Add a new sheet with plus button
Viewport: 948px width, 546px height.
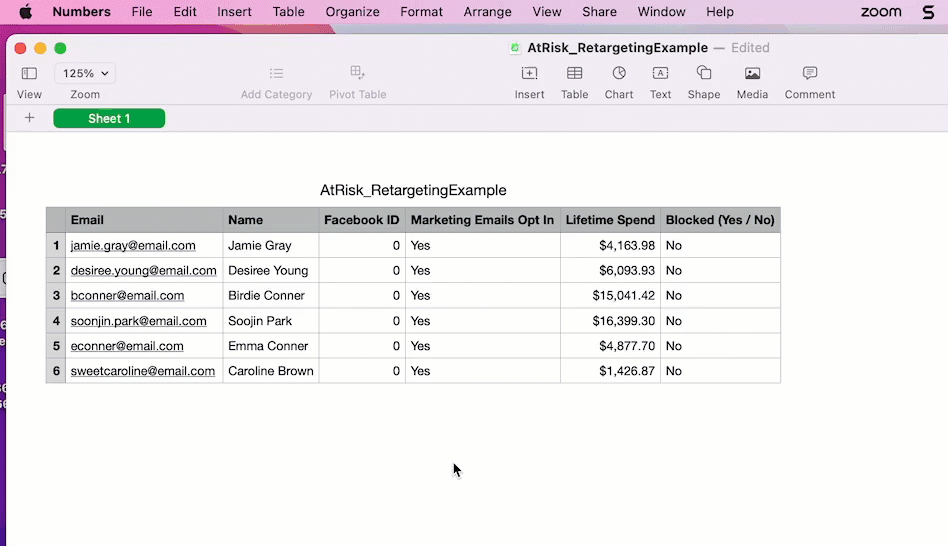29,118
